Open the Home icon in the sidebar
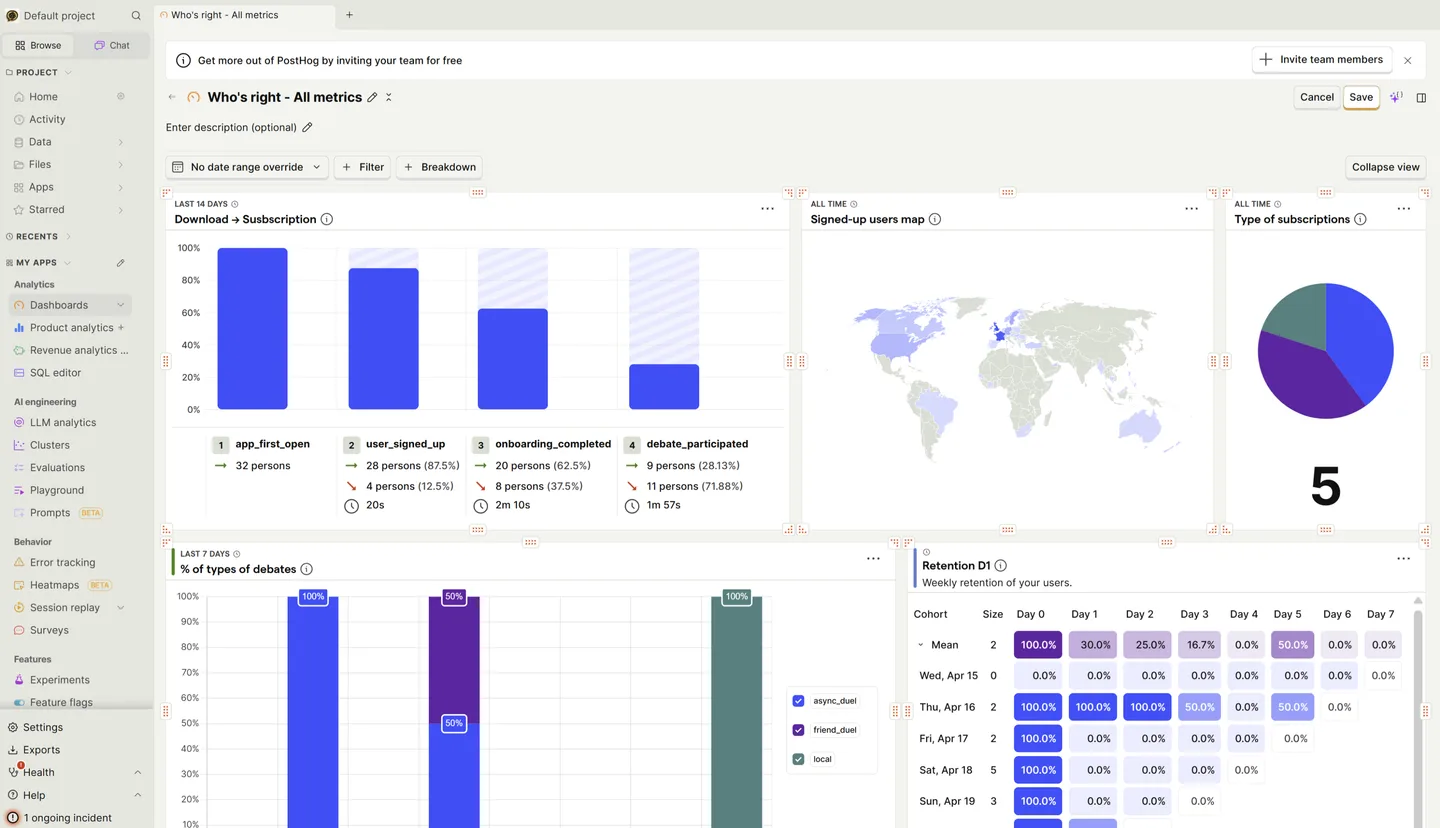 point(19,97)
